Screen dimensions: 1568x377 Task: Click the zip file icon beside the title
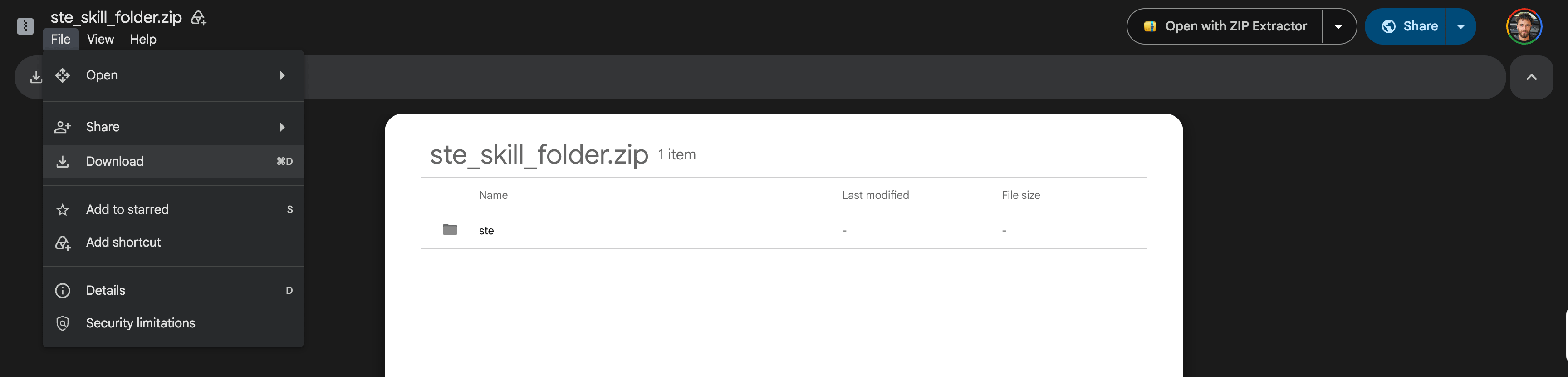click(25, 26)
